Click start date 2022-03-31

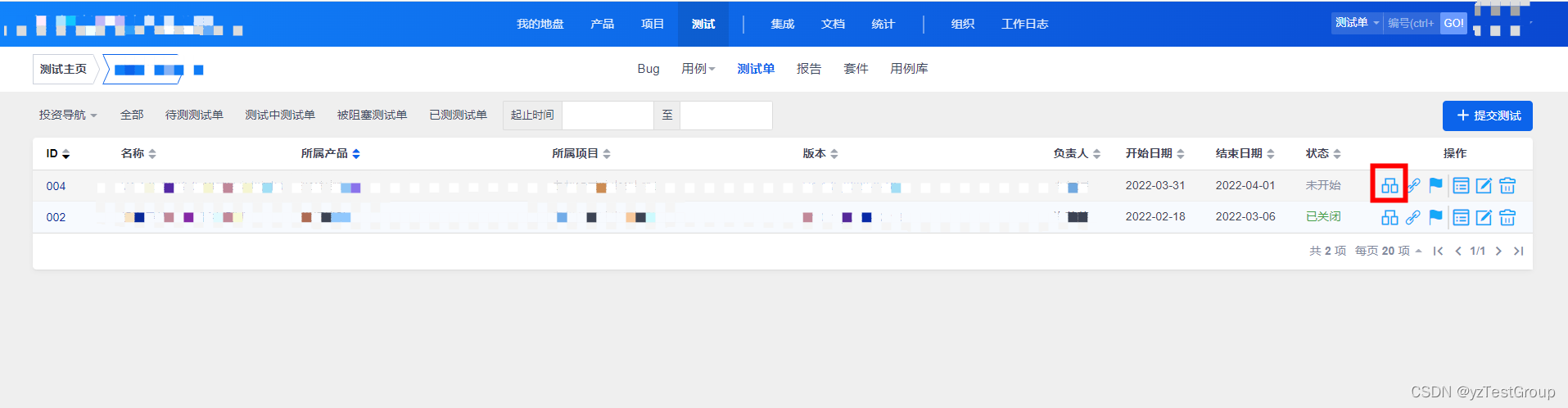1155,185
